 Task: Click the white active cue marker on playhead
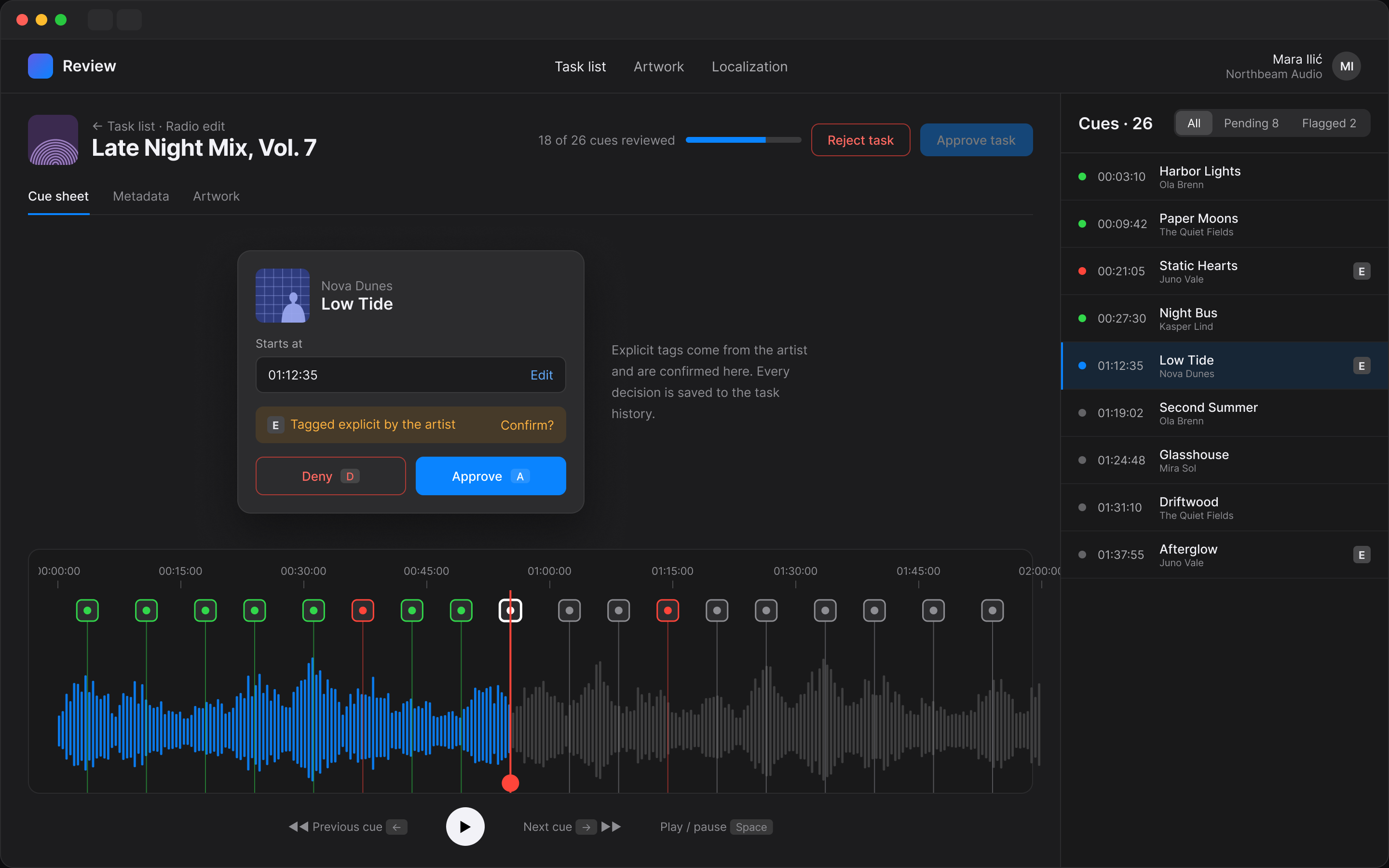coord(510,610)
